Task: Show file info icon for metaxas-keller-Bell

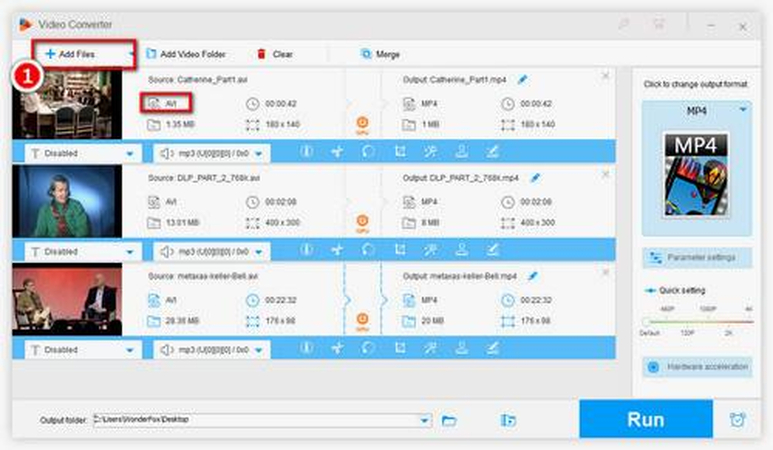Action: pos(306,347)
